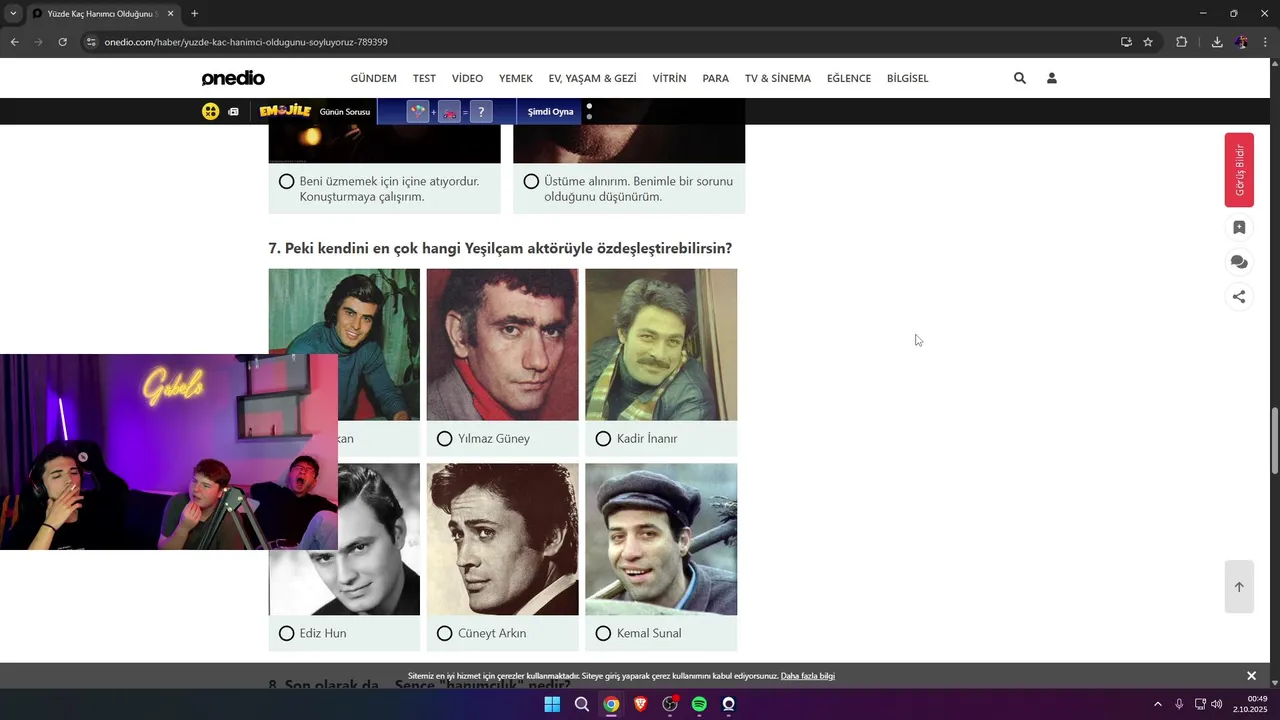1280x720 pixels.
Task: Click the browser address bar URL
Action: [x=246, y=42]
